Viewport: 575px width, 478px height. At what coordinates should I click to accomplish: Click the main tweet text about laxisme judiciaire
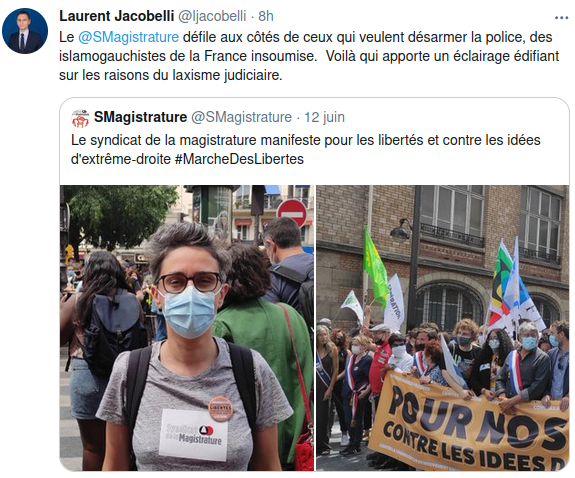pyautogui.click(x=309, y=56)
